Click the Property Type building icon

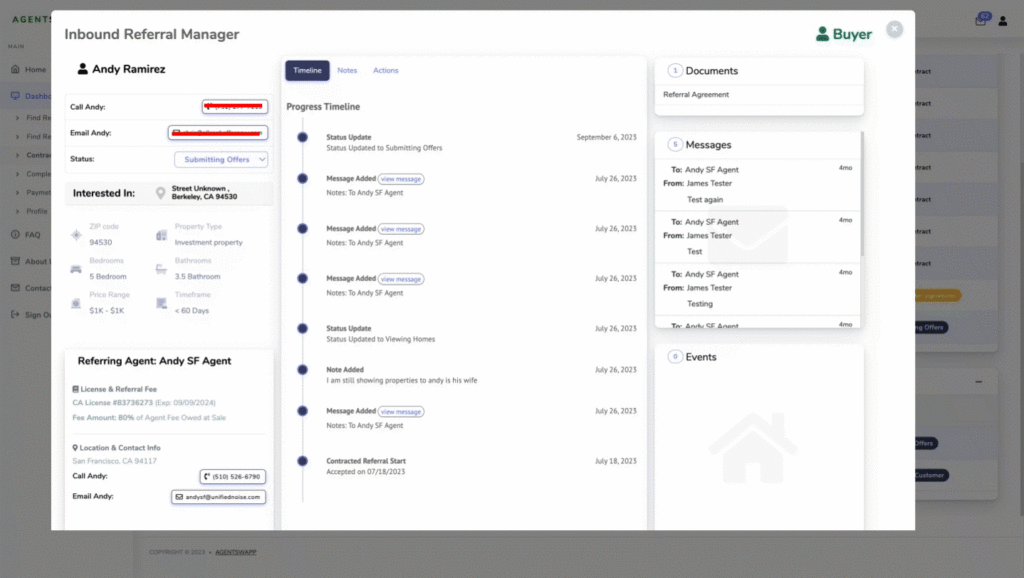[x=161, y=235]
